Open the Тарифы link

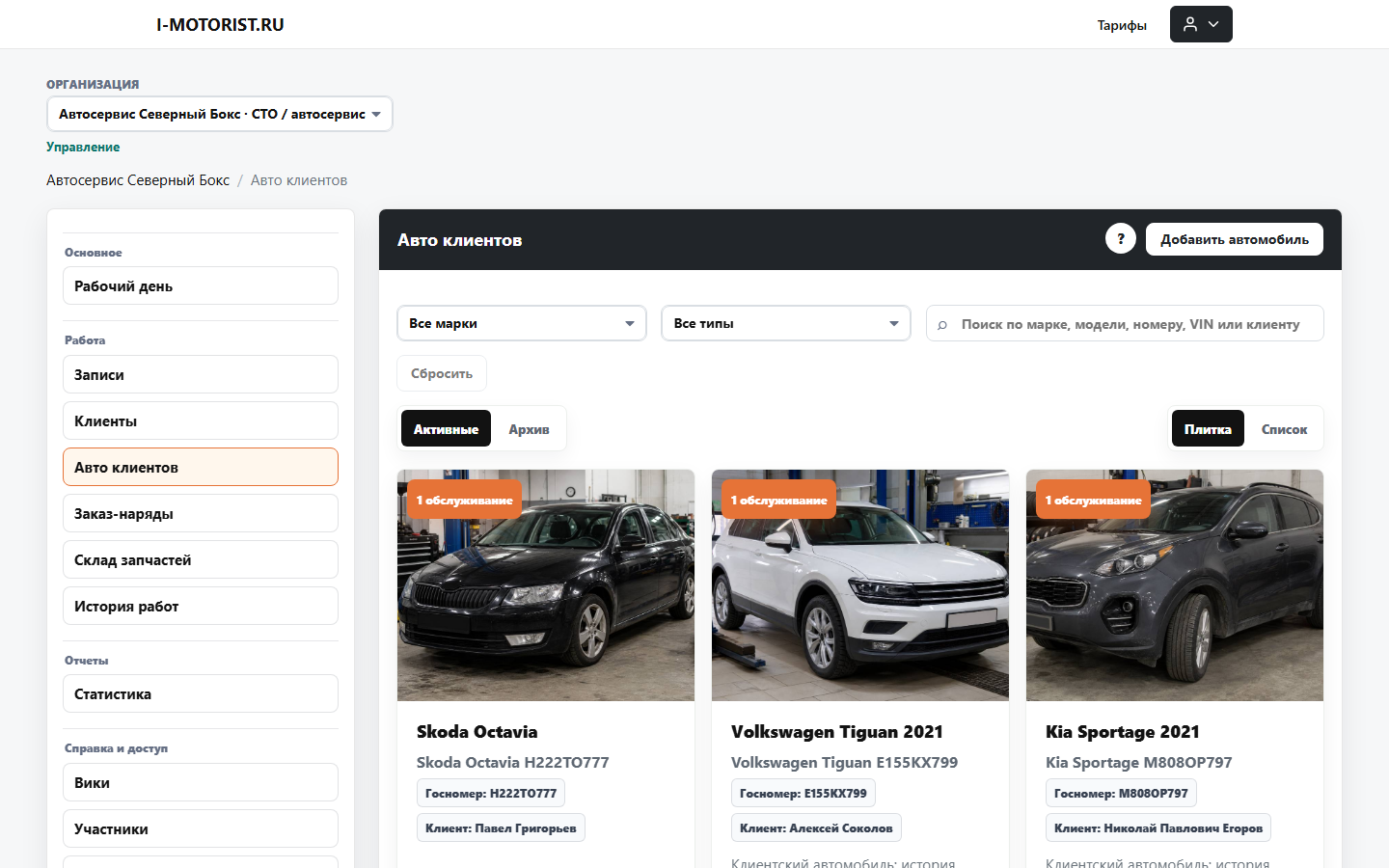coord(1122,25)
